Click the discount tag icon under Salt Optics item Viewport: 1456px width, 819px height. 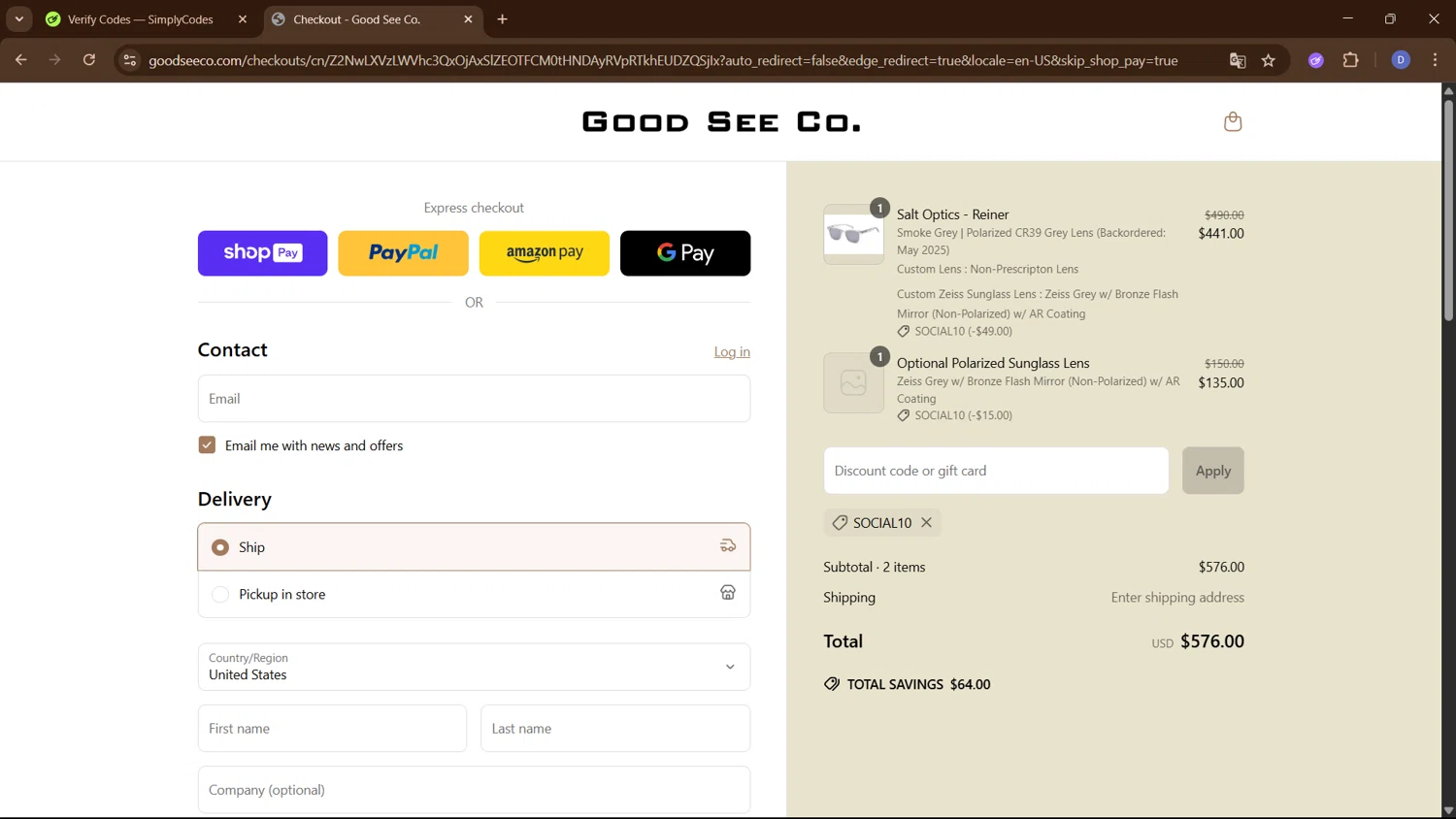point(904,331)
